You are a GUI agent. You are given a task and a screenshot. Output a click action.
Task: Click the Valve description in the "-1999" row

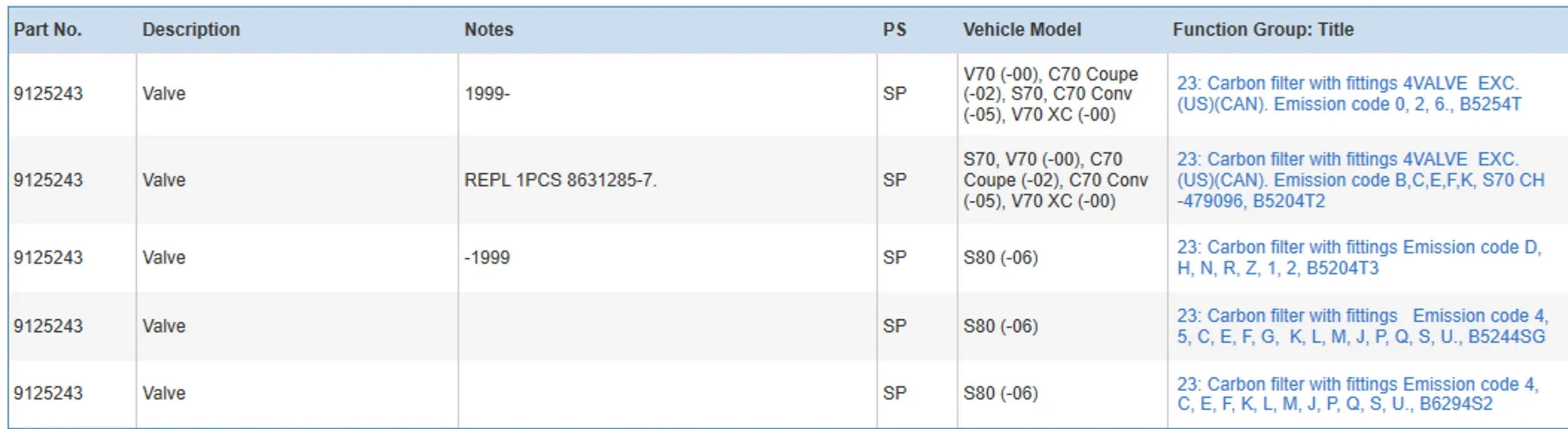(x=164, y=258)
